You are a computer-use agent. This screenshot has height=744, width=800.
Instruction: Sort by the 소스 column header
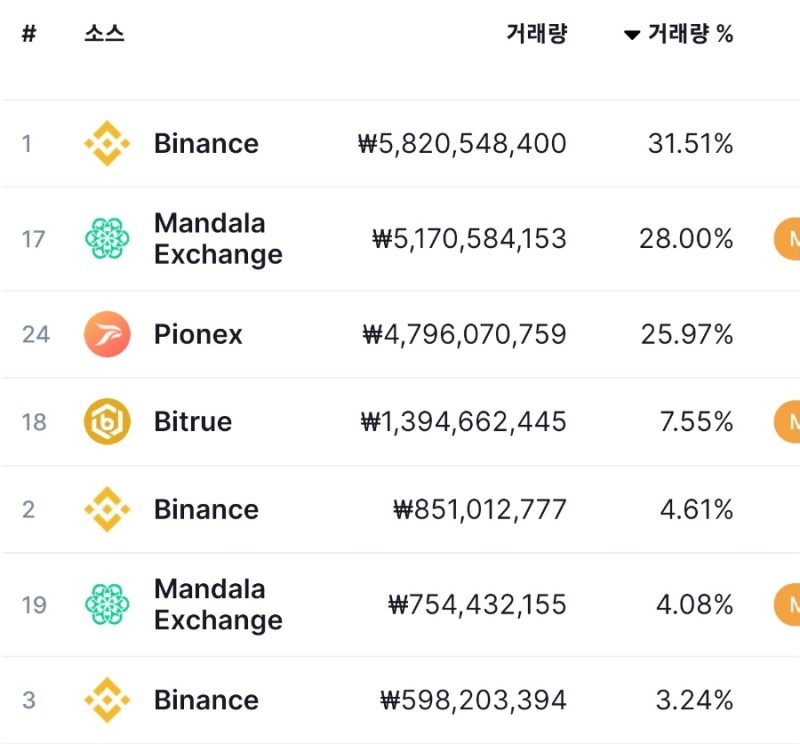[x=105, y=34]
